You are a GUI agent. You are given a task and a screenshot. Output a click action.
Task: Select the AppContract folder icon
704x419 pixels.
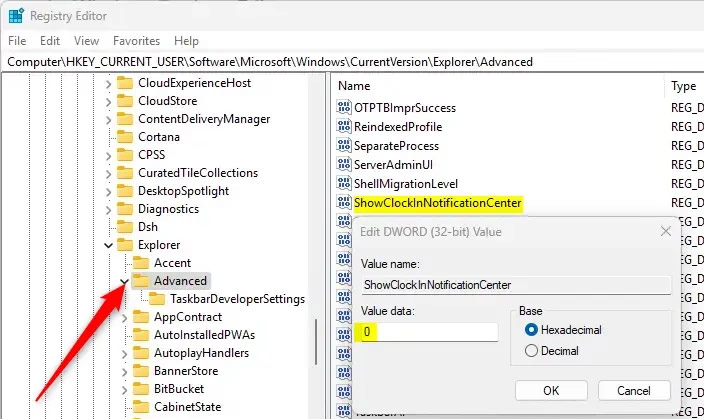[141, 317]
